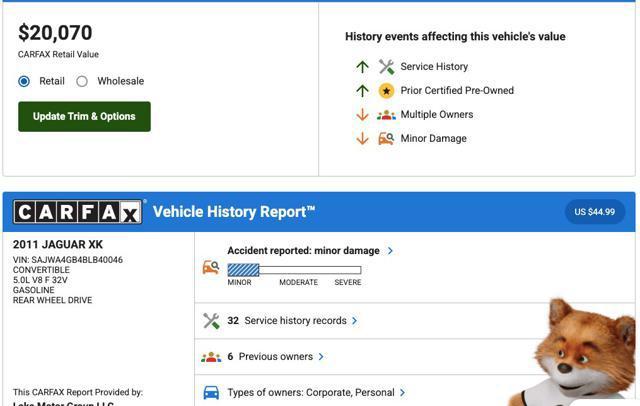Click the CARFAX logo in report header
Viewport: 640px width, 406px height.
pos(78,212)
